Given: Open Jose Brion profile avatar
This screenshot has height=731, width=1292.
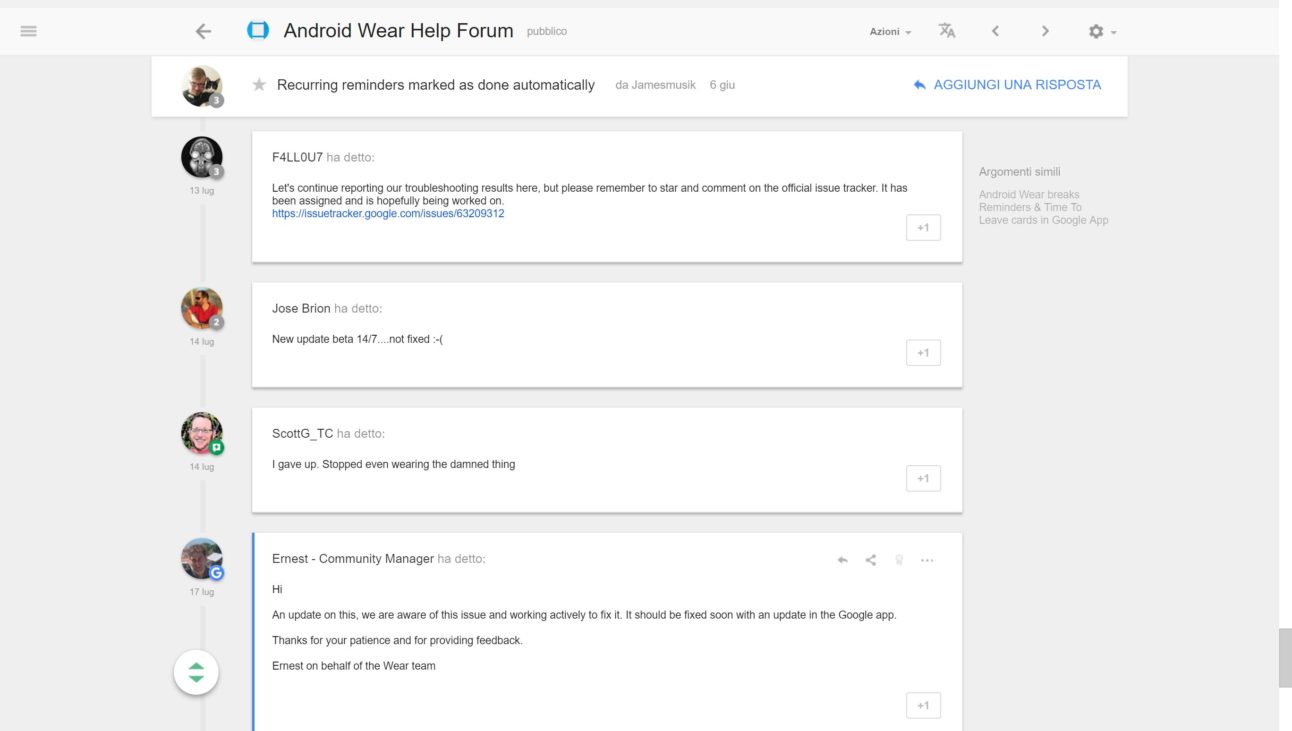Looking at the screenshot, I should (202, 309).
